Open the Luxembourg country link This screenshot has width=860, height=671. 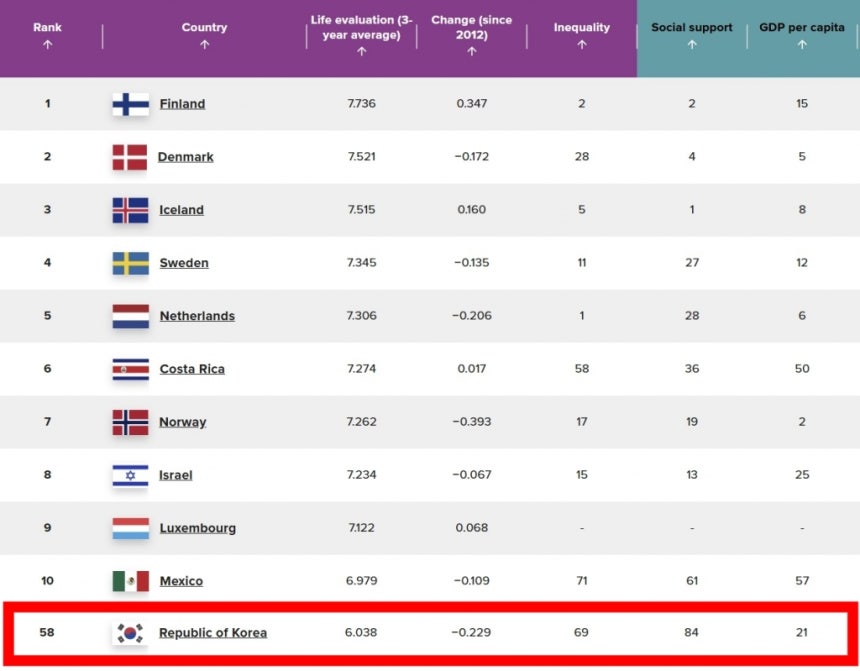coord(198,528)
